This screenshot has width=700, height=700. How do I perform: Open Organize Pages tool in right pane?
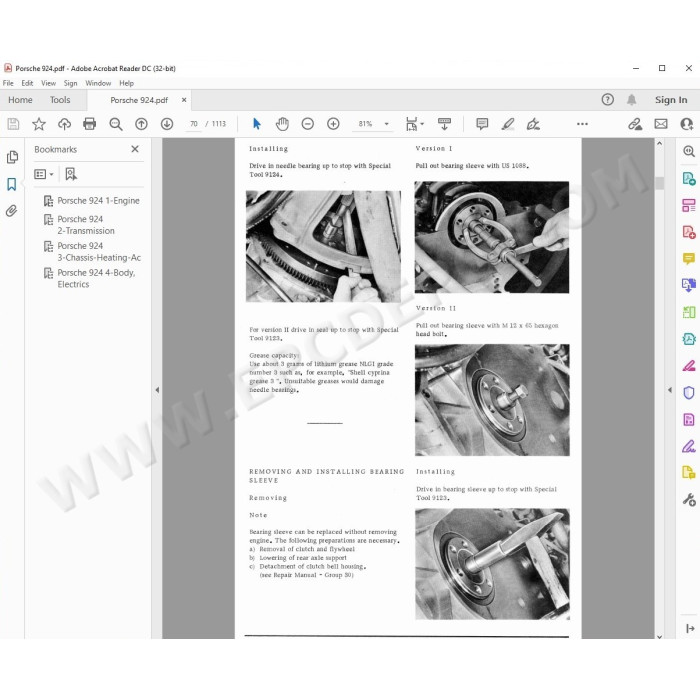coord(688,312)
